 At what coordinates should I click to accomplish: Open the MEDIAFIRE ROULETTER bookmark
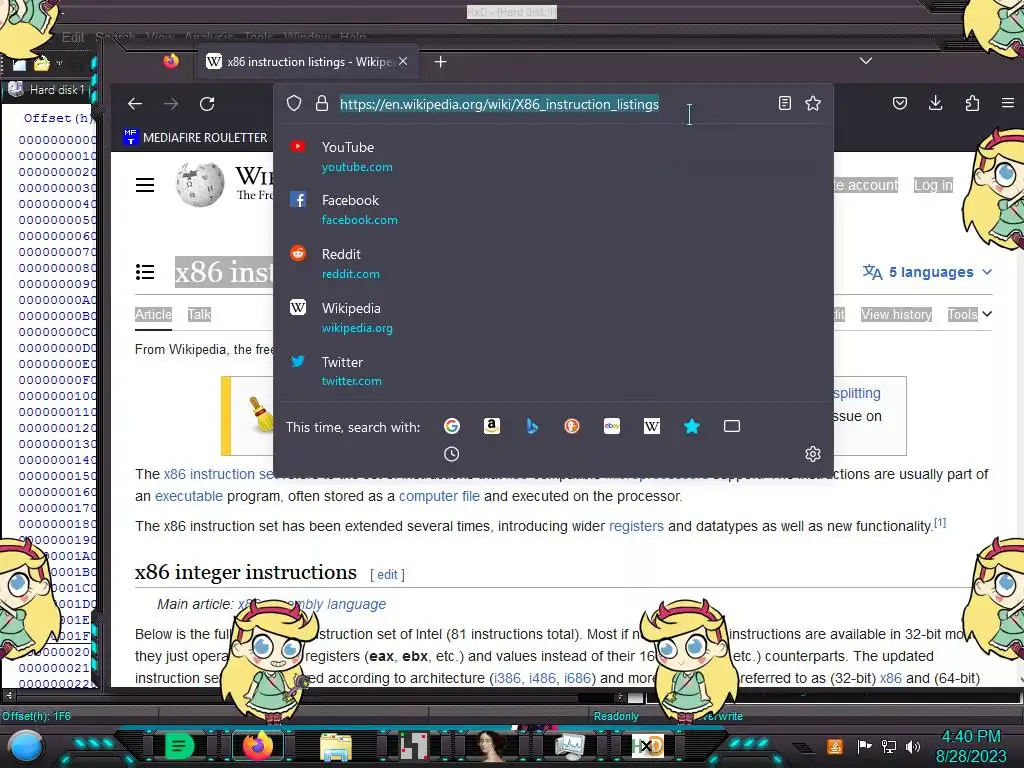(x=195, y=137)
